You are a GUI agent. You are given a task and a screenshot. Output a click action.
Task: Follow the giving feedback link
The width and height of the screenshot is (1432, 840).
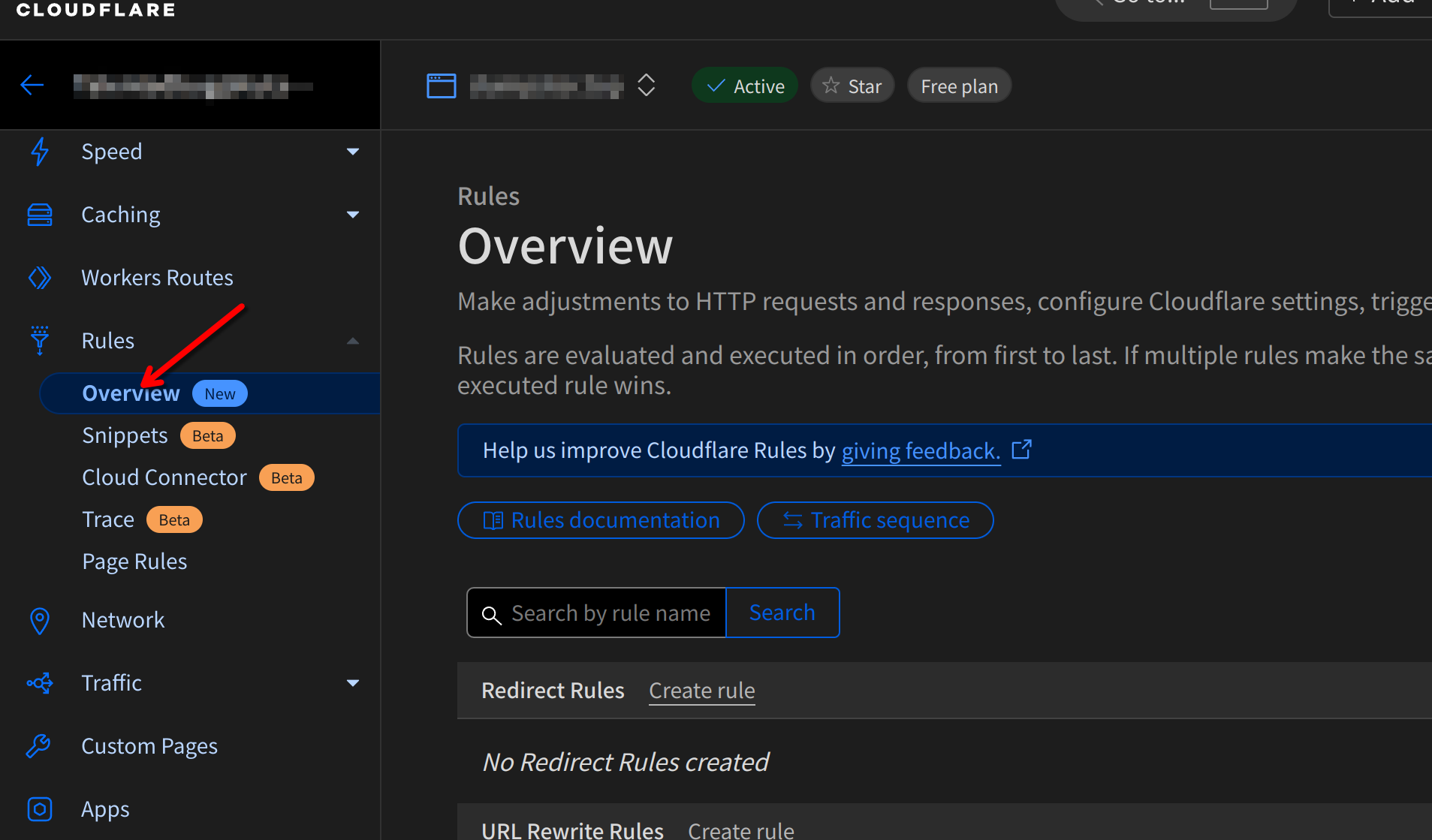921,450
